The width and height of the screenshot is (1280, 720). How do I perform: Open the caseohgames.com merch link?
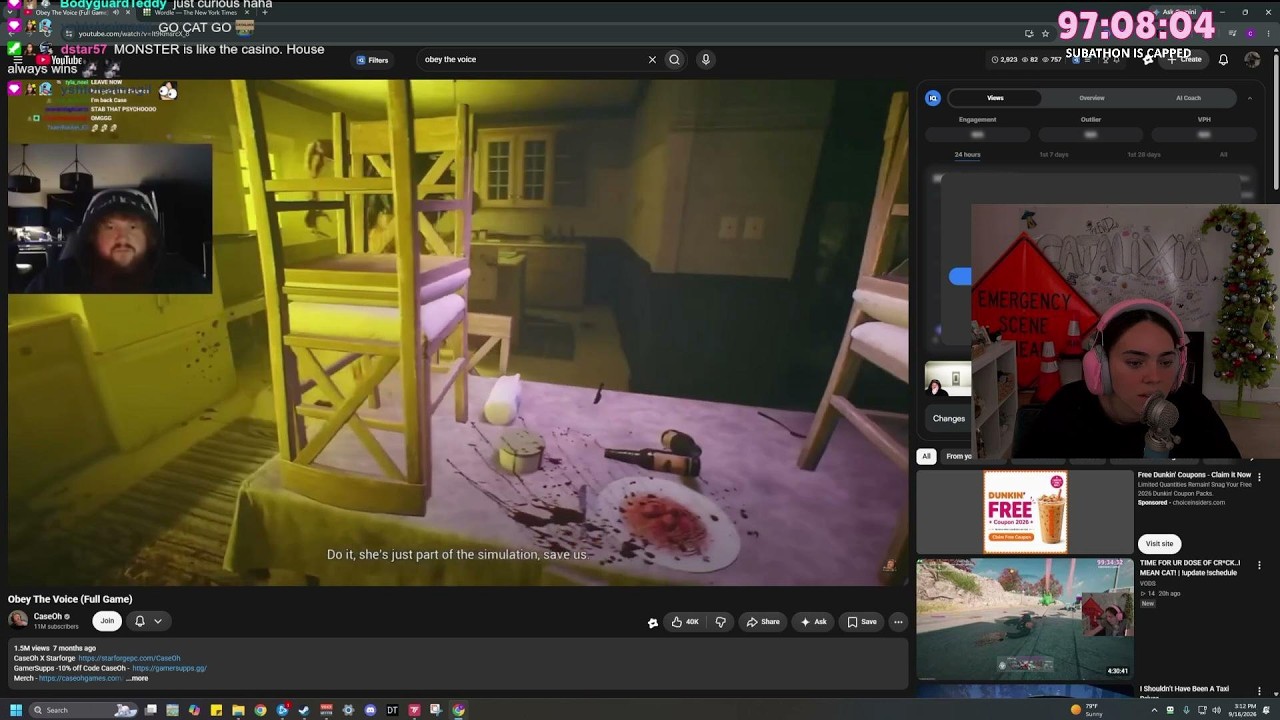(x=80, y=678)
